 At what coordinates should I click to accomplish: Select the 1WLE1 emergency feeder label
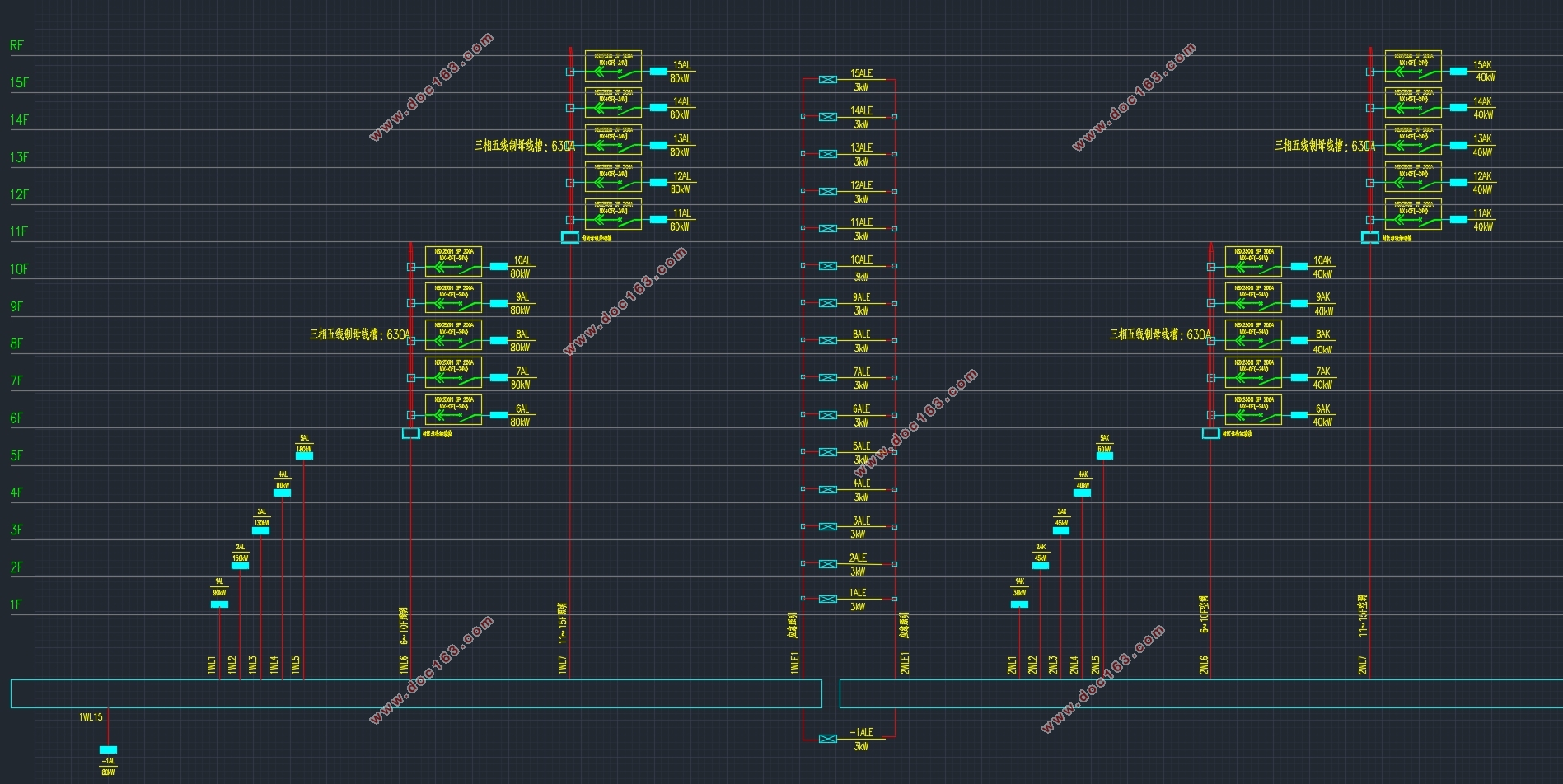pyautogui.click(x=795, y=664)
